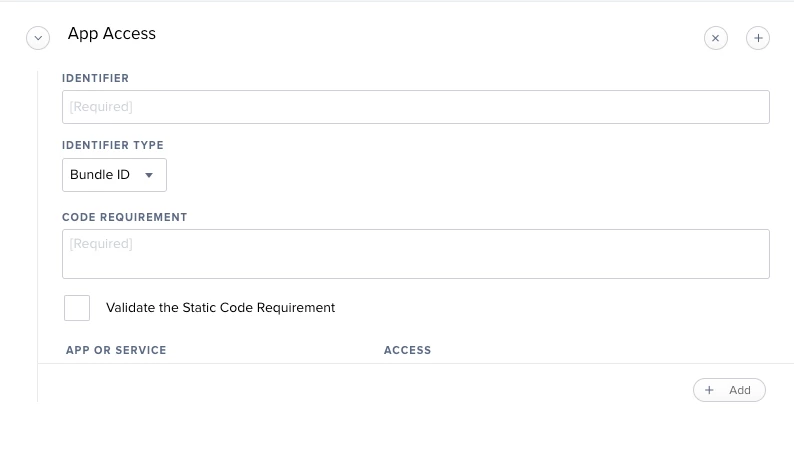Click the App or Service column header
This screenshot has width=794, height=459.
pos(116,350)
